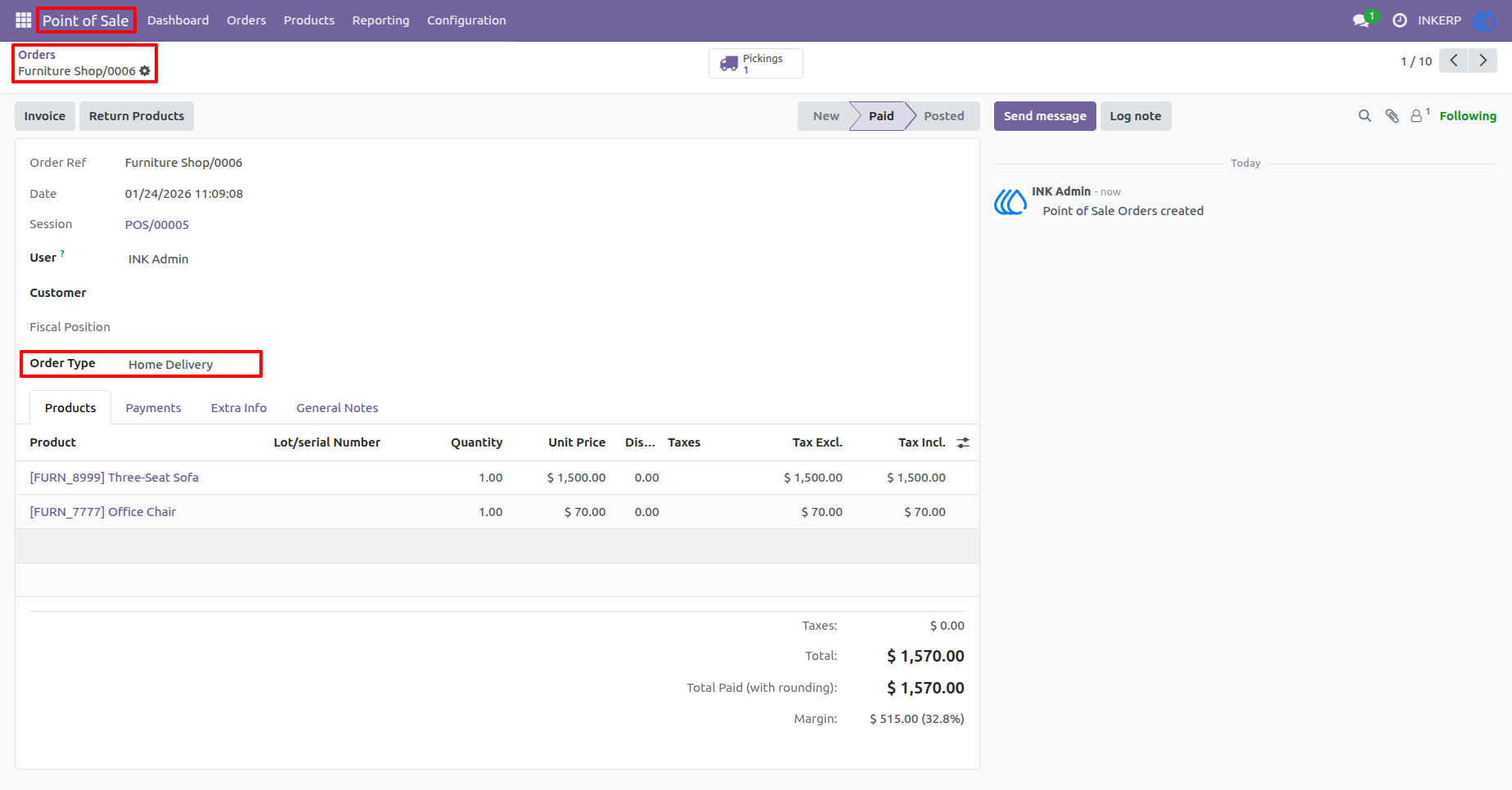
Task: Toggle the Following status
Action: 1468,116
